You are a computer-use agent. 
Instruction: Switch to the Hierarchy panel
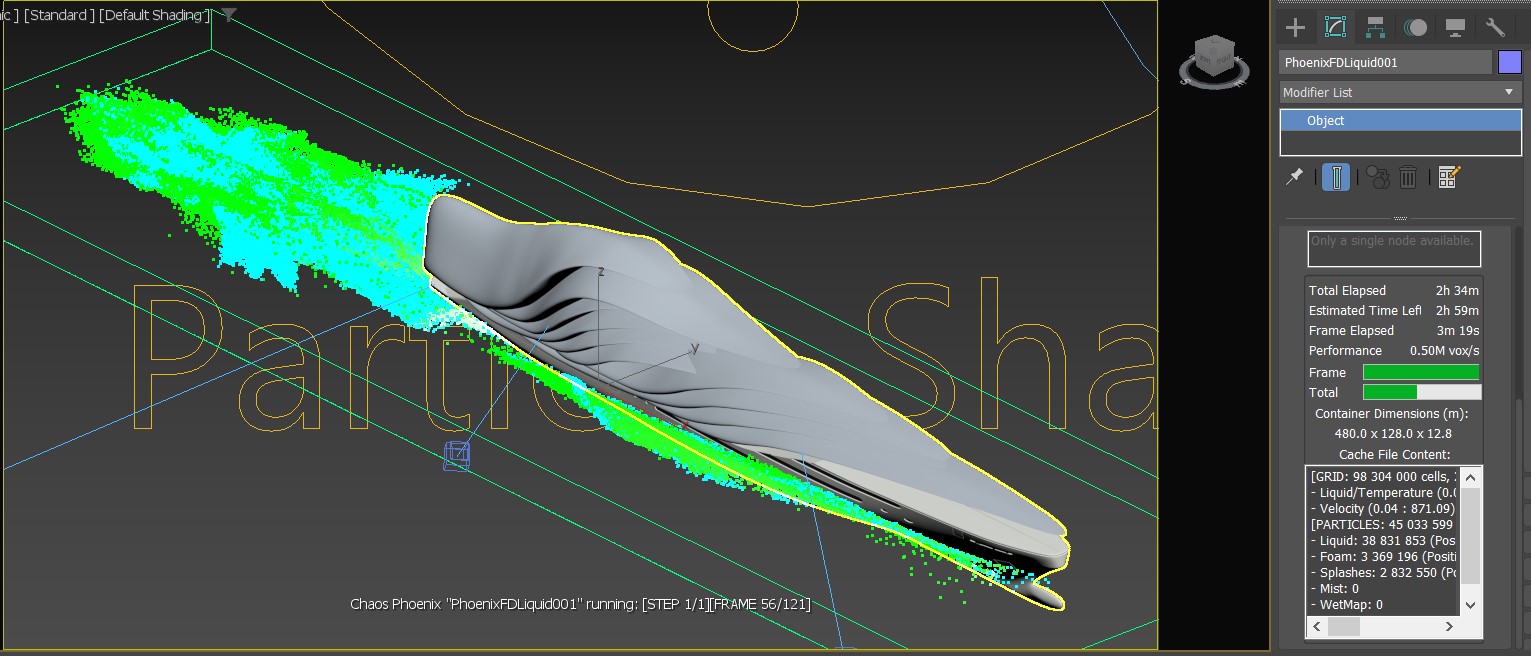click(1374, 27)
